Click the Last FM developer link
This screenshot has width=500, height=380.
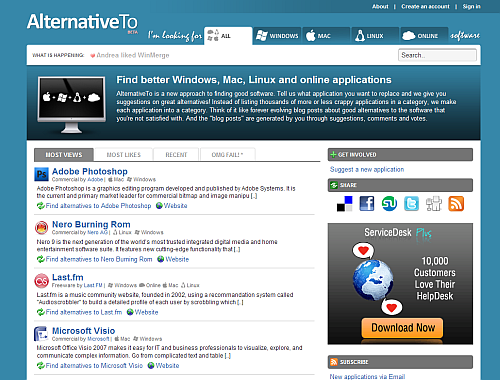tap(93, 285)
